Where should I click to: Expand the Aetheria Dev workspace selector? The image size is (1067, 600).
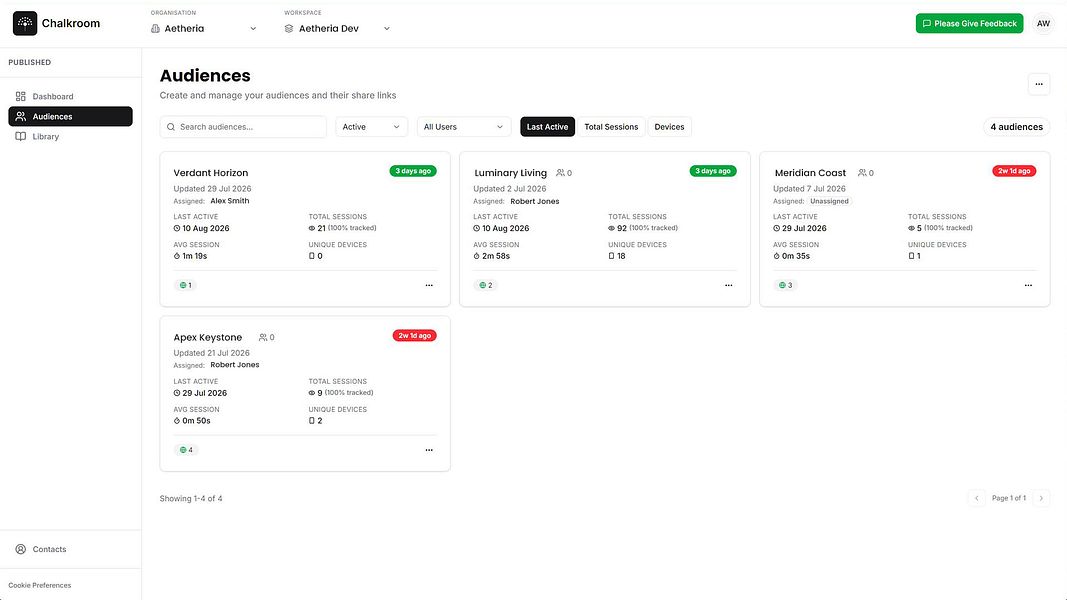pyautogui.click(x=337, y=29)
